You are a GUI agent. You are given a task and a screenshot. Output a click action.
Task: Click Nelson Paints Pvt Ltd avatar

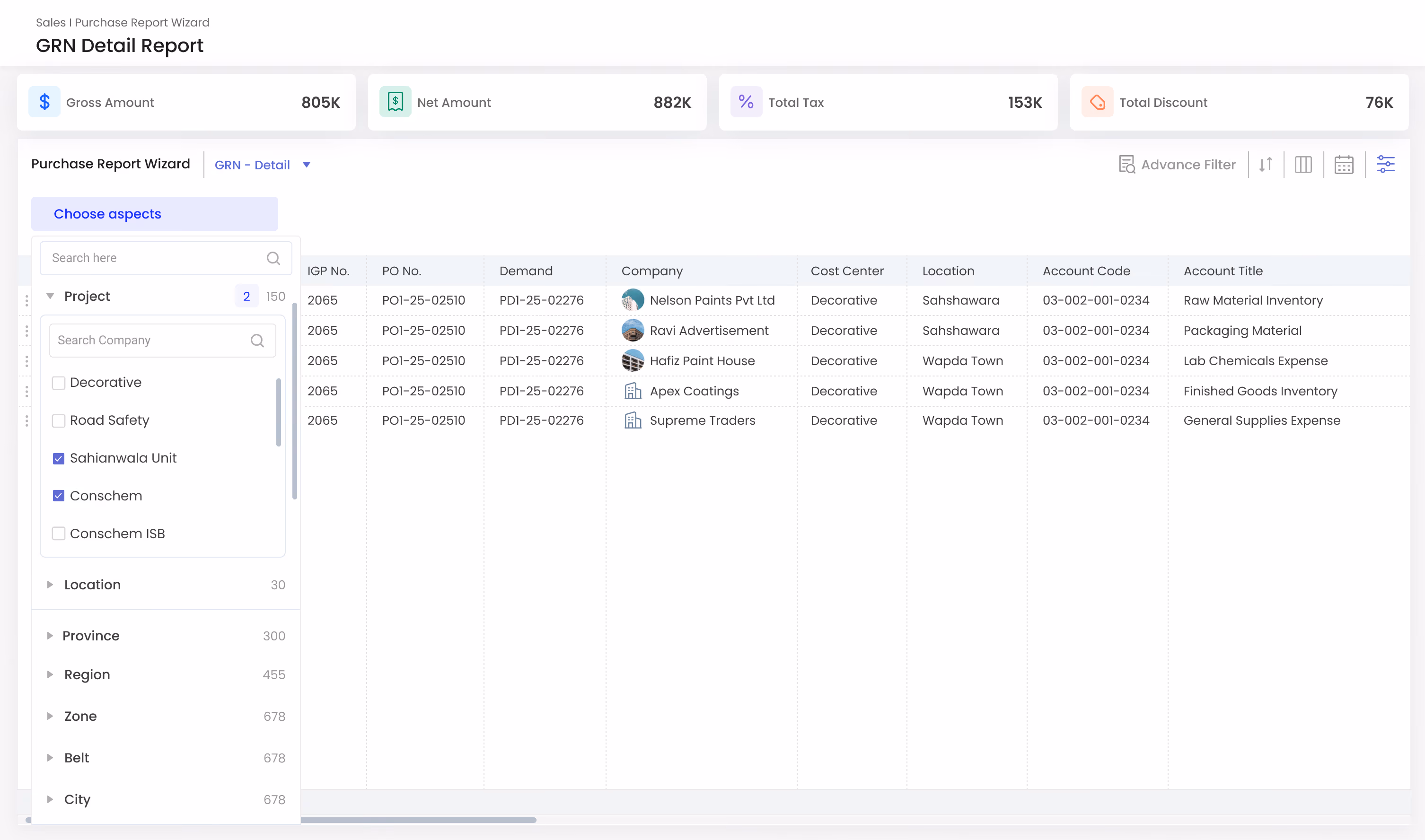(633, 300)
